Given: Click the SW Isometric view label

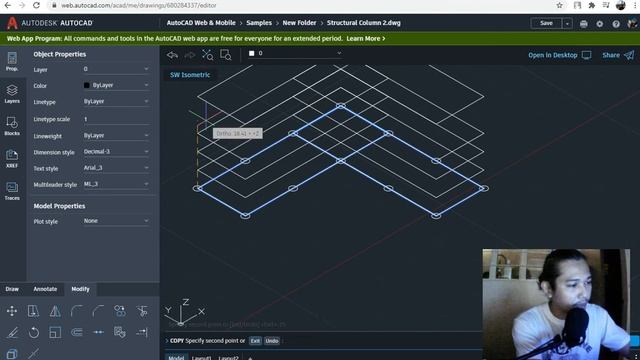Looking at the screenshot, I should point(190,75).
